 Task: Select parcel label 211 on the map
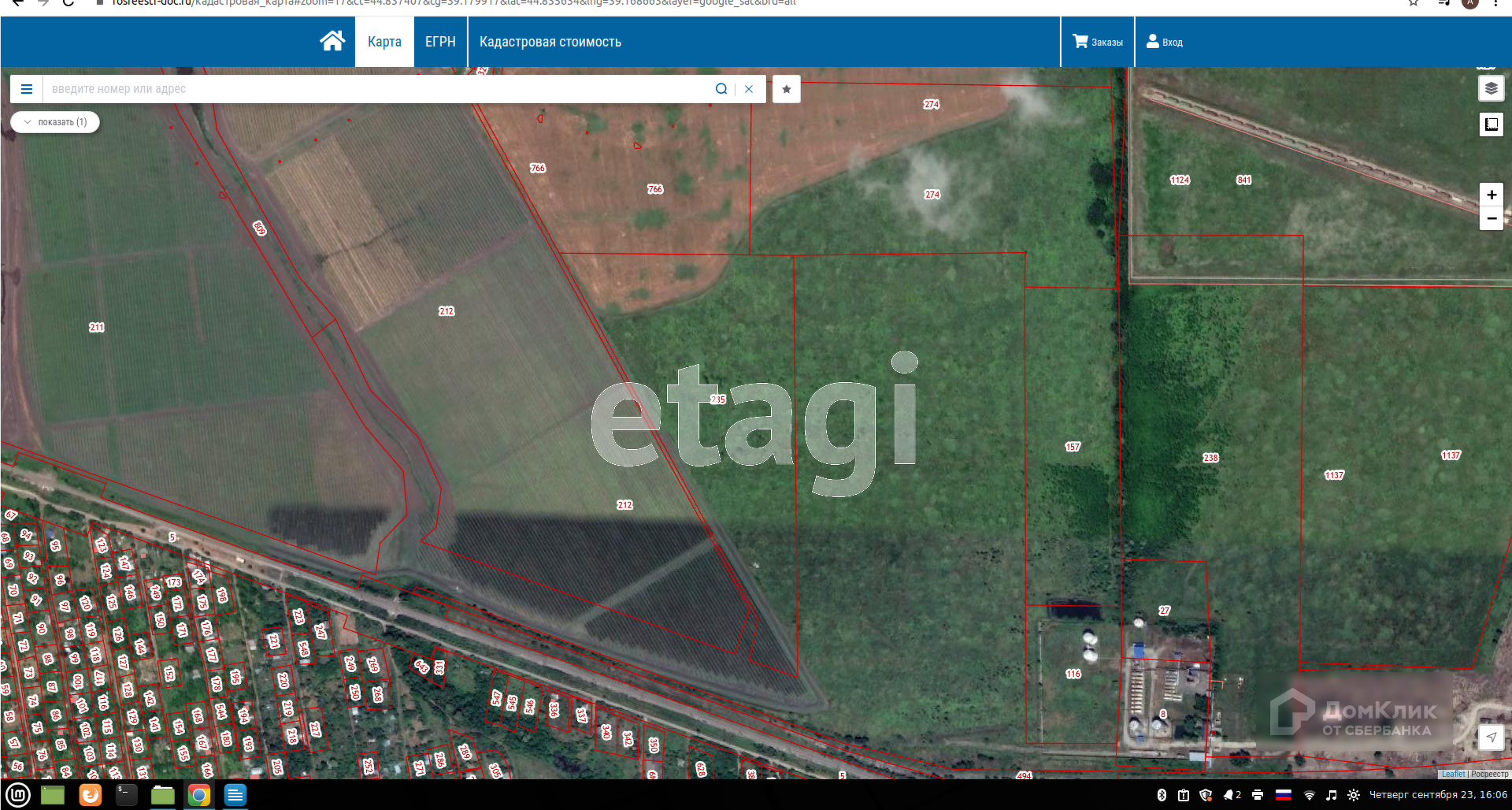(97, 327)
